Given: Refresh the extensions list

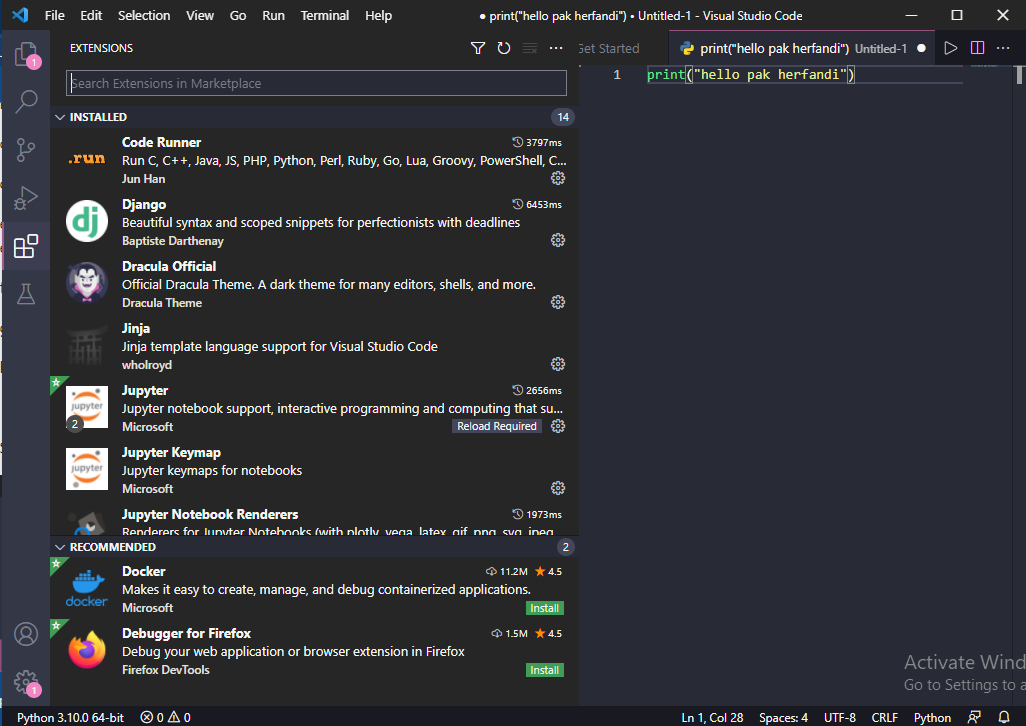Looking at the screenshot, I should pos(504,47).
